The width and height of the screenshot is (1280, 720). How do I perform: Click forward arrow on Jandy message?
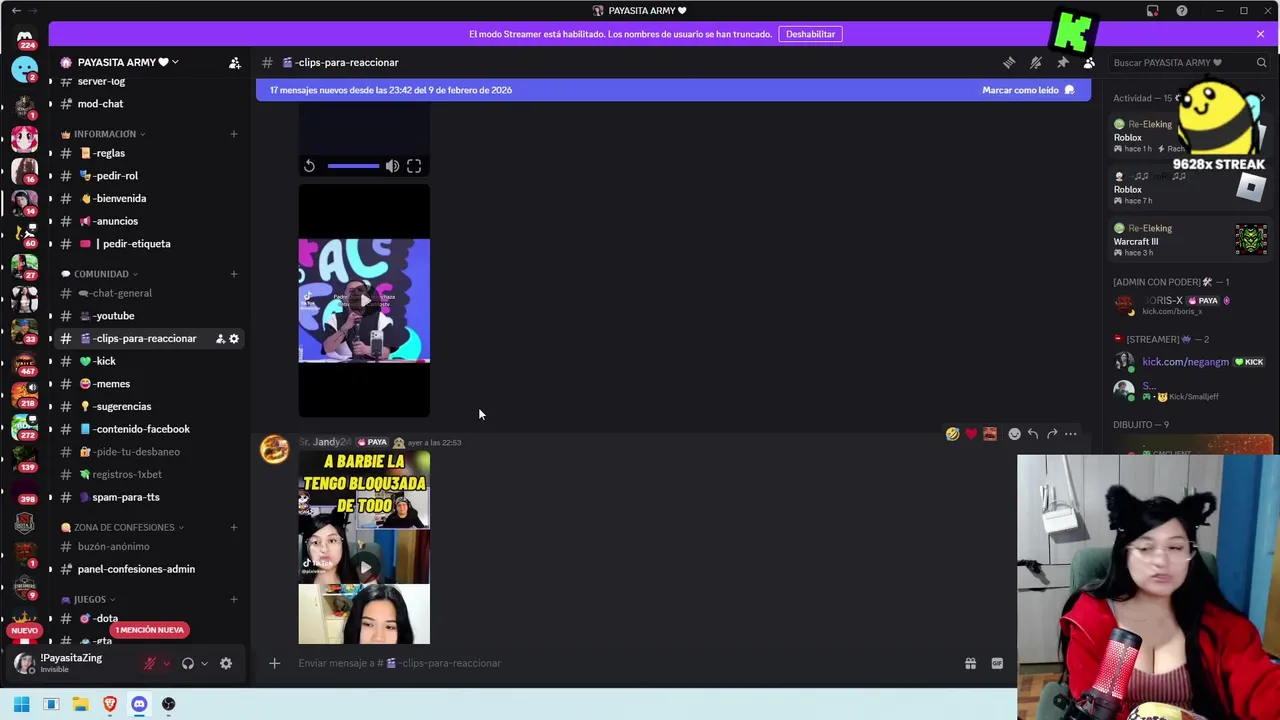pyautogui.click(x=1052, y=434)
